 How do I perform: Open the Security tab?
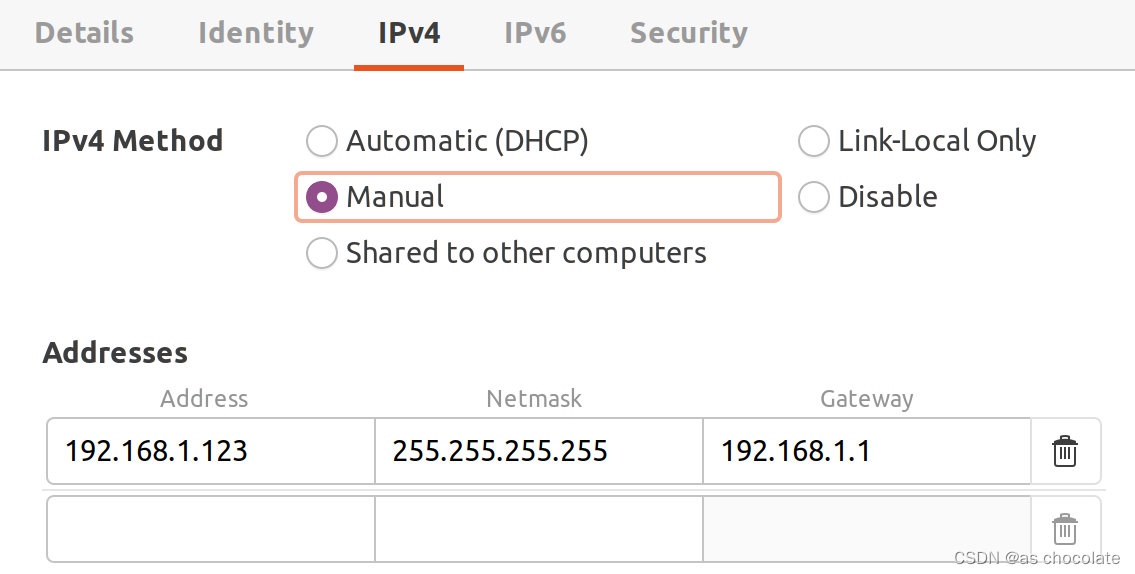[688, 33]
